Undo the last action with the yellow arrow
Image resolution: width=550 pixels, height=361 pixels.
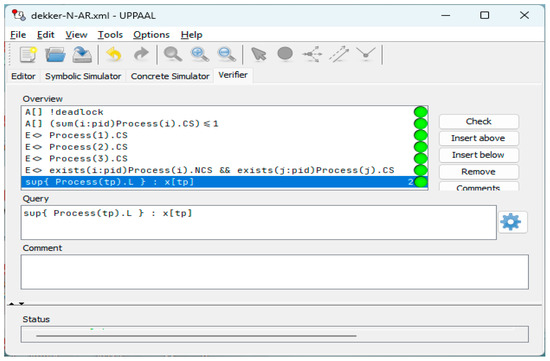click(x=114, y=55)
